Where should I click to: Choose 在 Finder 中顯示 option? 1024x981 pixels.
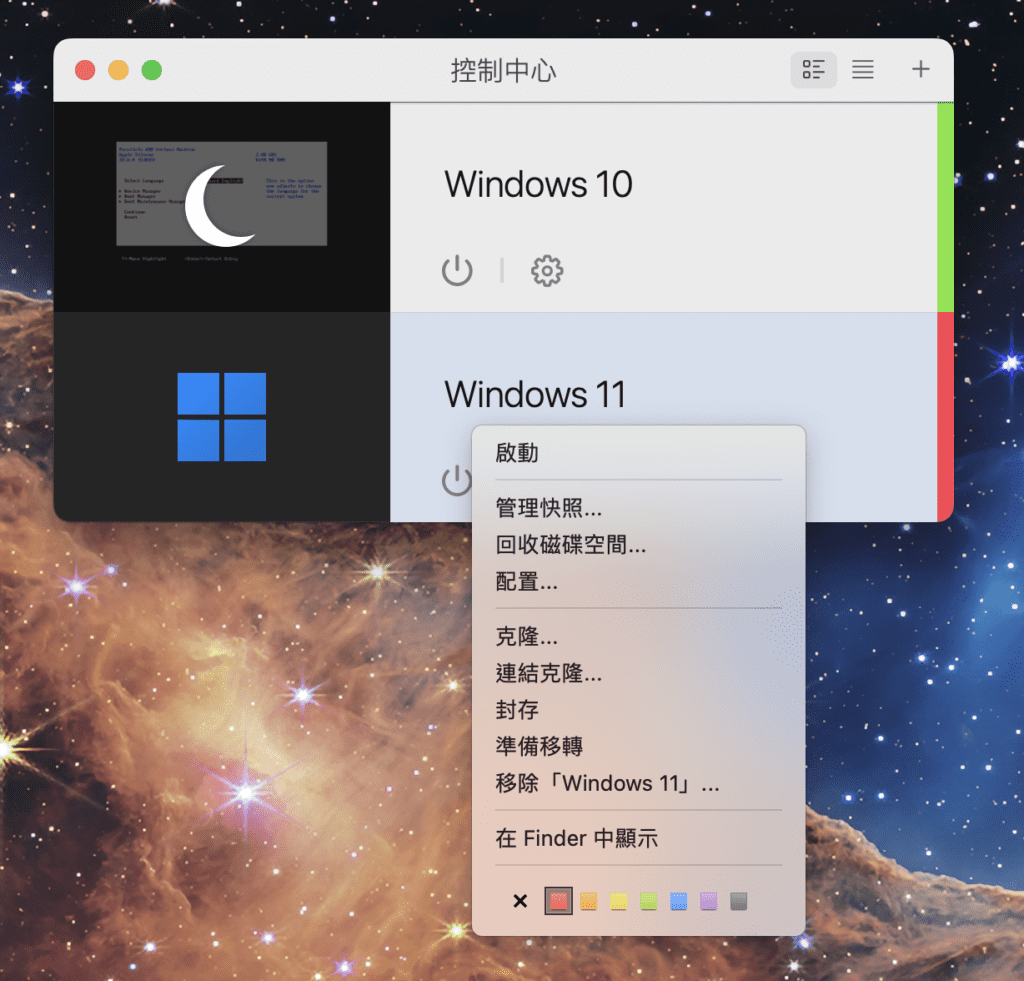577,838
